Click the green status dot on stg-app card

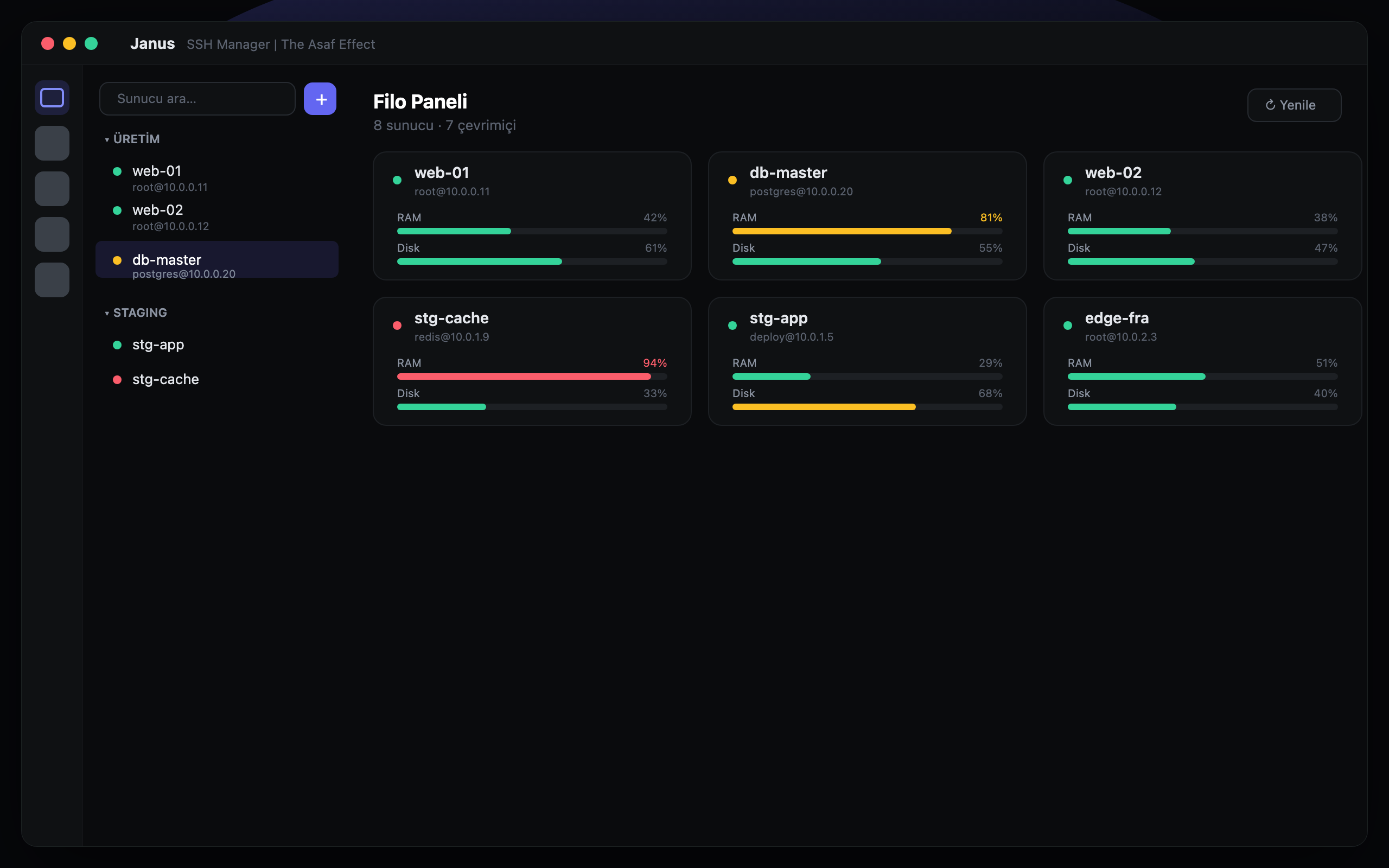[x=732, y=325]
